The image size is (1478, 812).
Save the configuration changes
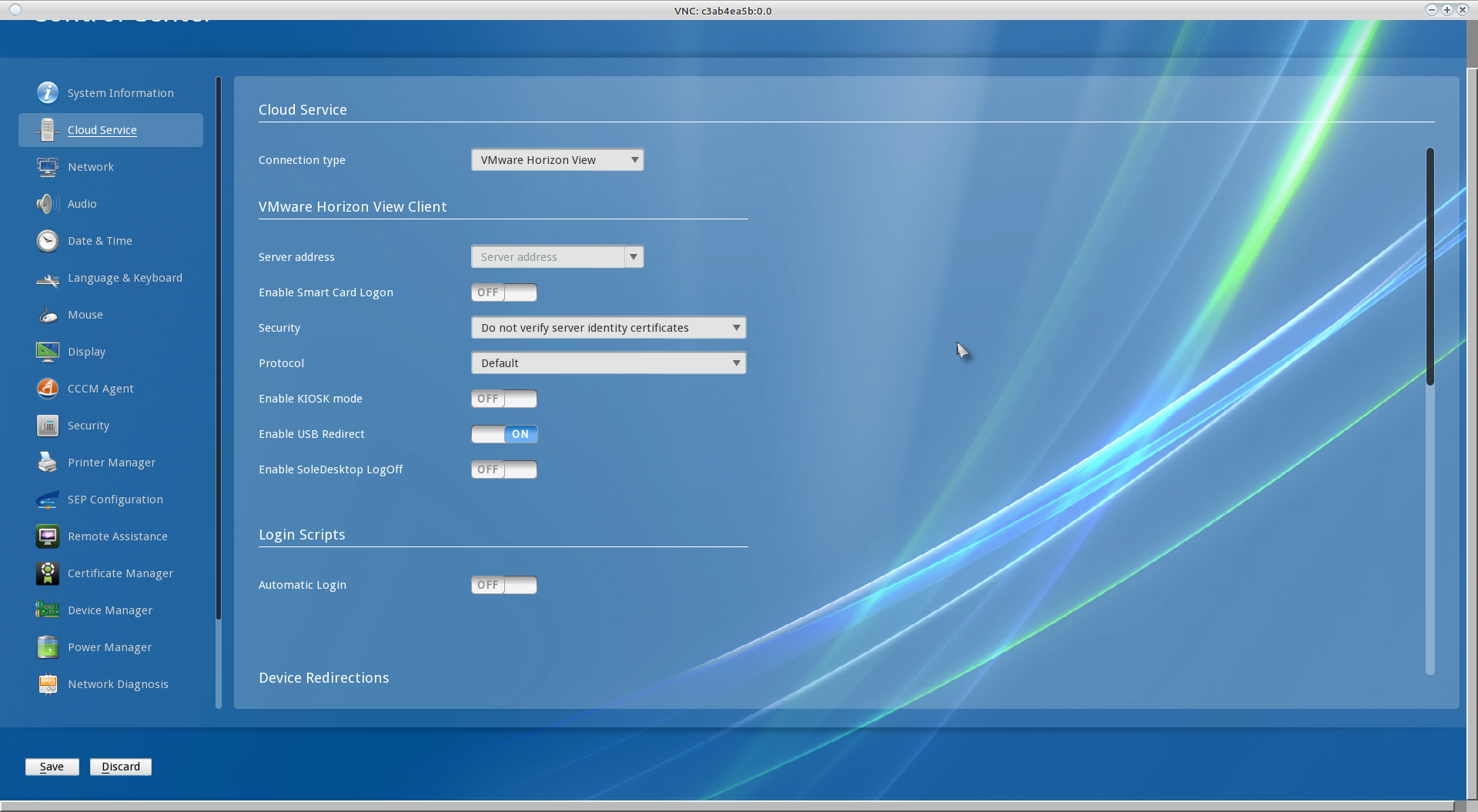pyautogui.click(x=52, y=767)
